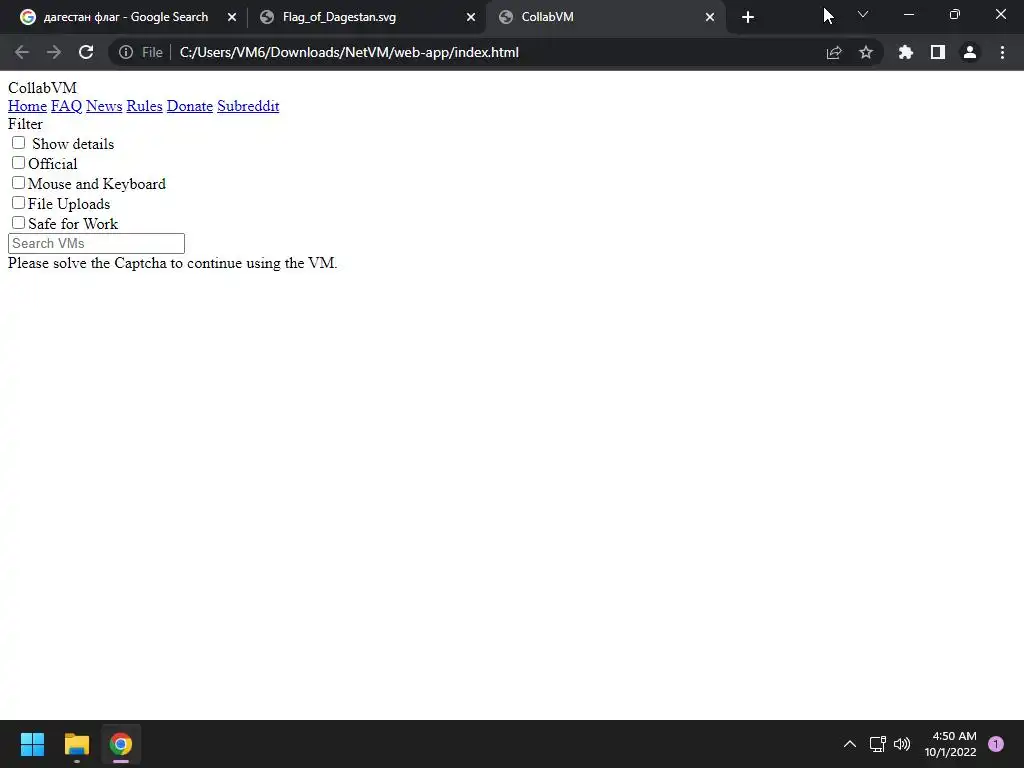Open the clock showing 4:50 AM

pos(950,744)
